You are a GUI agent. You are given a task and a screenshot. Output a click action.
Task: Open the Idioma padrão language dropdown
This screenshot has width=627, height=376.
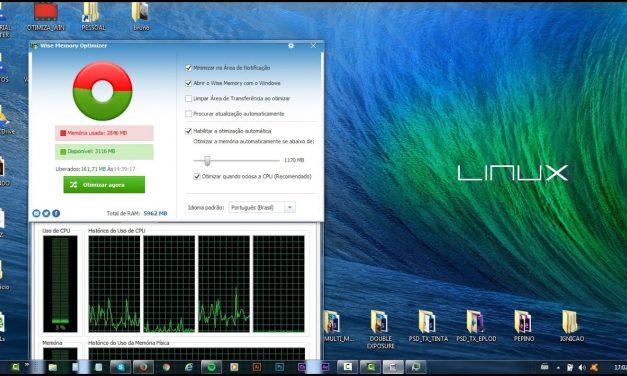click(262, 207)
